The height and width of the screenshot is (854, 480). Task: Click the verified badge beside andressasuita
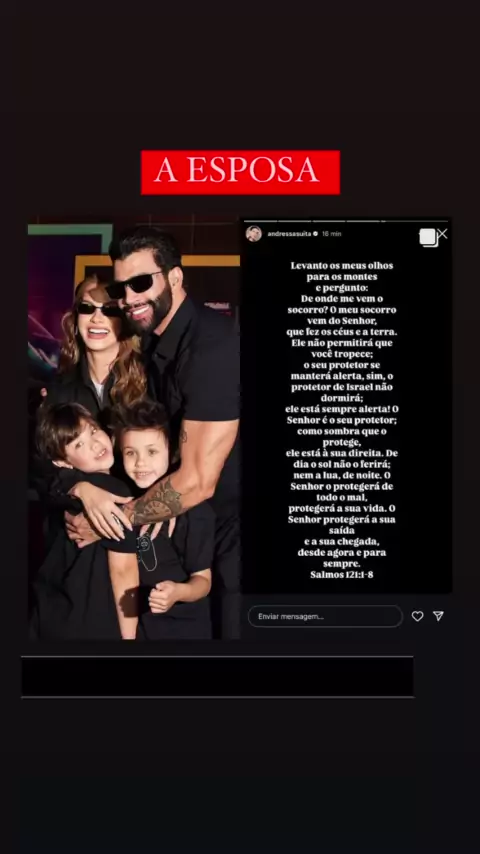click(315, 234)
